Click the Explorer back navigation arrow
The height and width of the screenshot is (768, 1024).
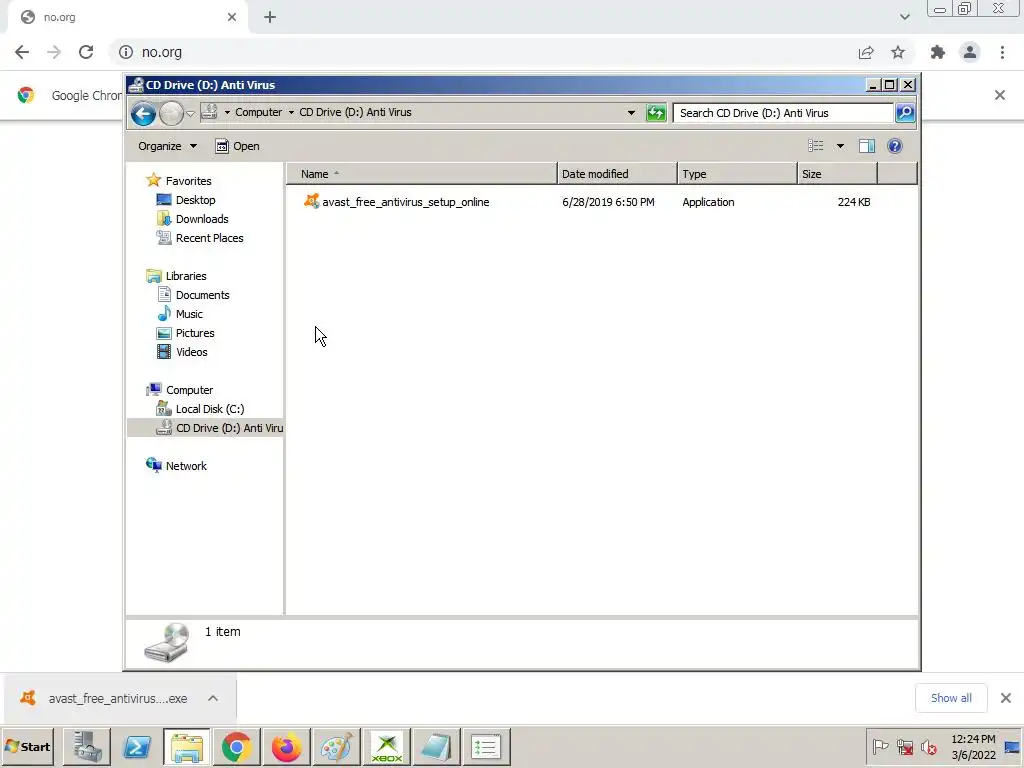point(143,114)
